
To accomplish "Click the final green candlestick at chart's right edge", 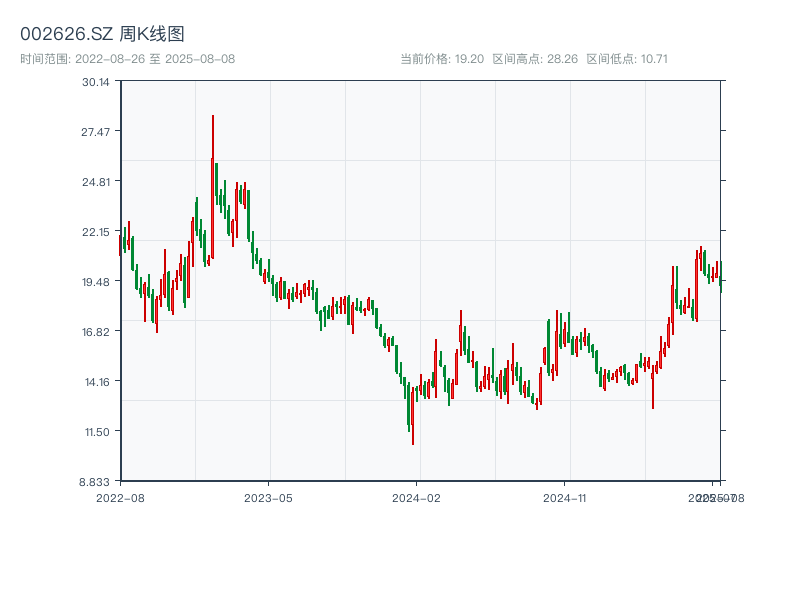I will pyautogui.click(x=721, y=277).
